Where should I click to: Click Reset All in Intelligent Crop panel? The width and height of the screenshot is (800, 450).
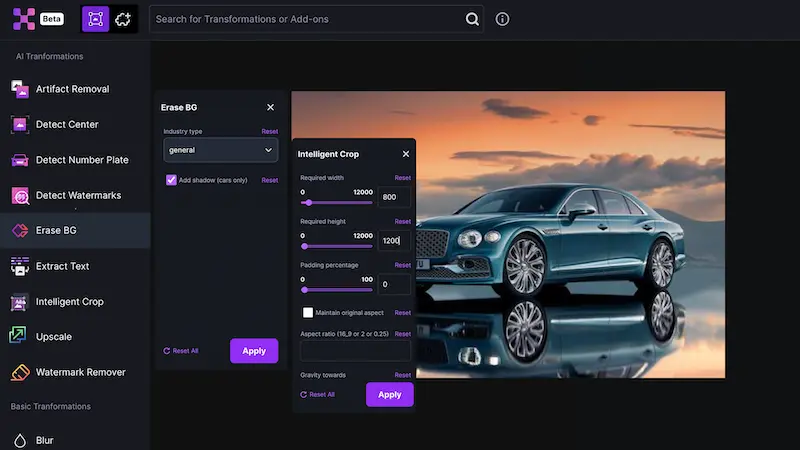point(317,394)
